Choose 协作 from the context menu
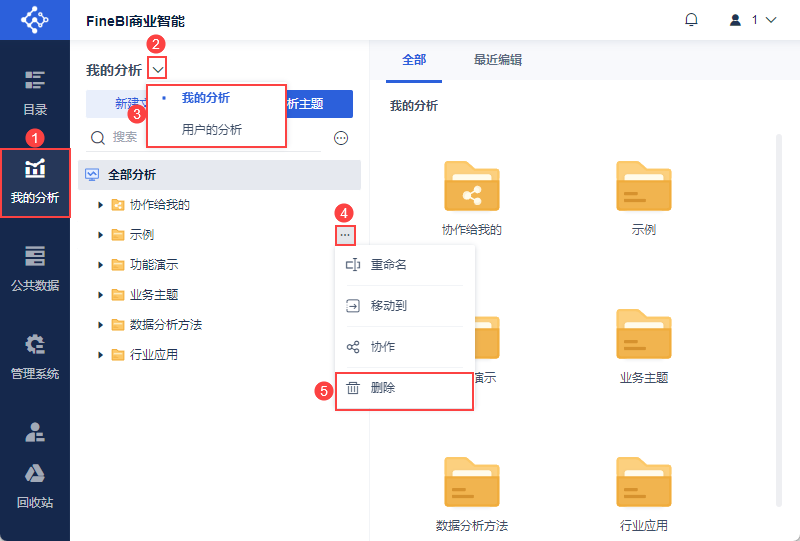The width and height of the screenshot is (800, 541). 404,347
